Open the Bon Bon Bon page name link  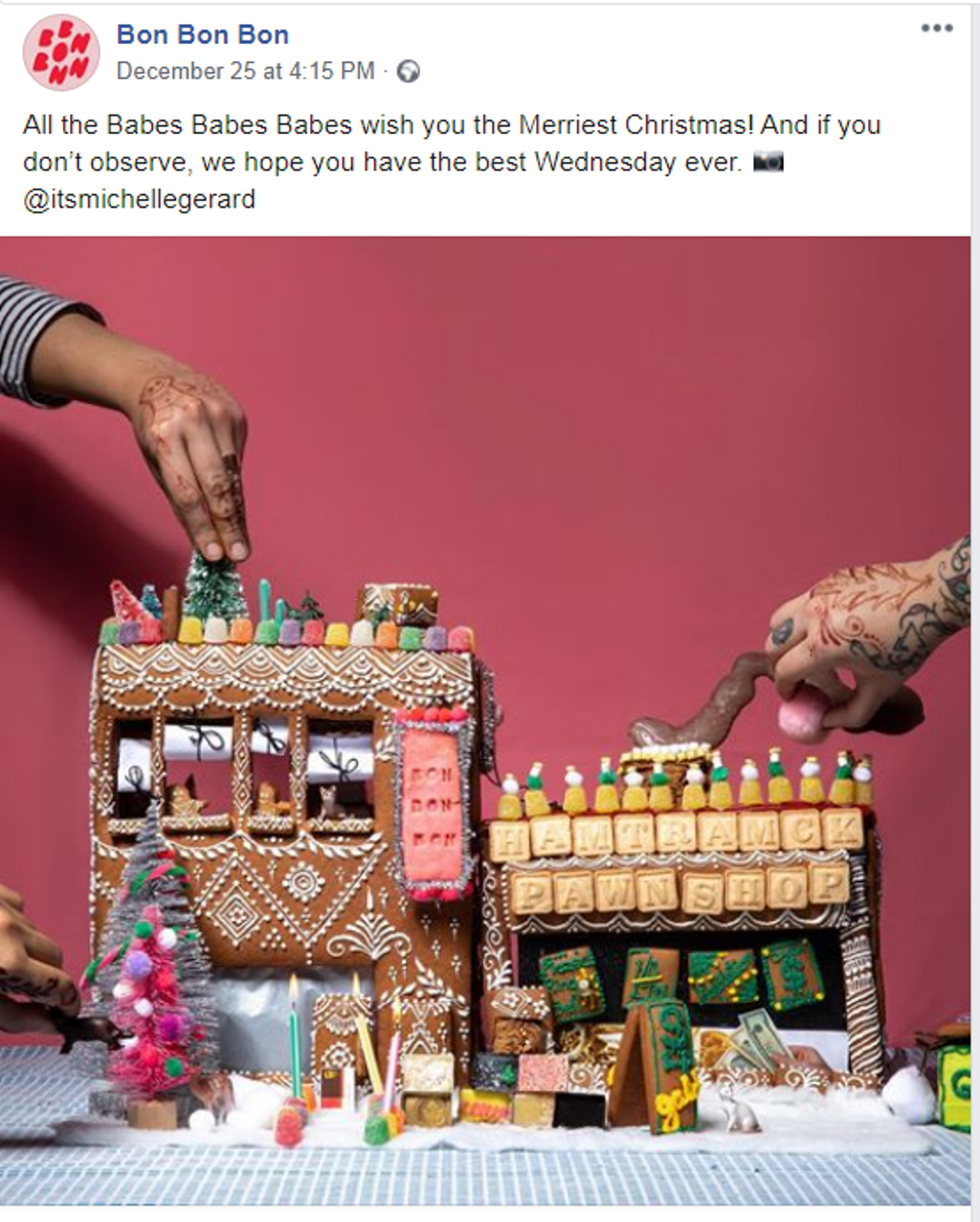tap(203, 35)
